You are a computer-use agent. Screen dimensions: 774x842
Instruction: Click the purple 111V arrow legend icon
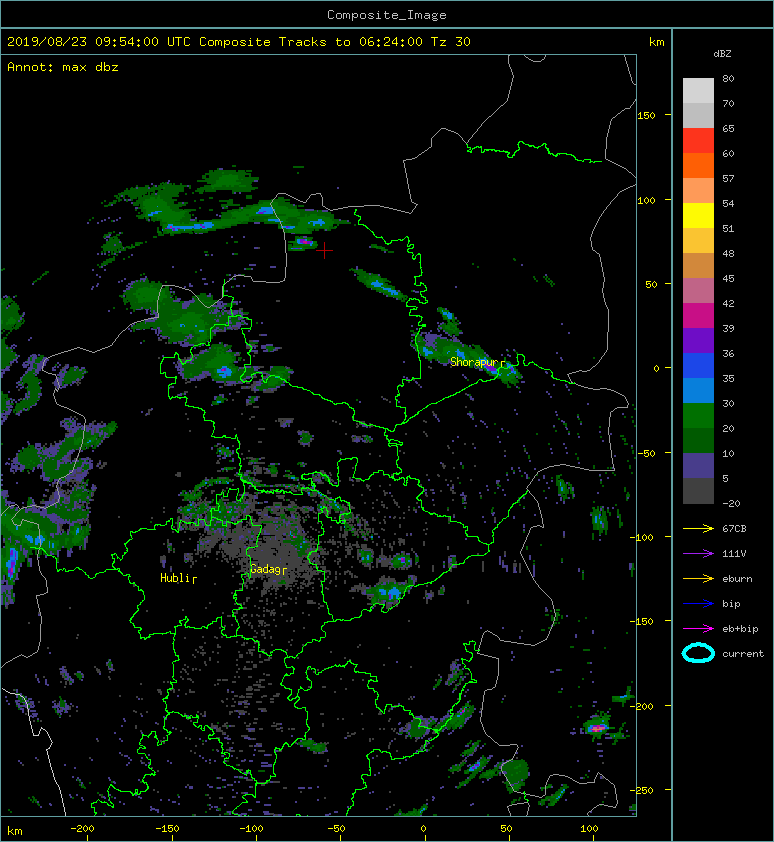point(698,554)
